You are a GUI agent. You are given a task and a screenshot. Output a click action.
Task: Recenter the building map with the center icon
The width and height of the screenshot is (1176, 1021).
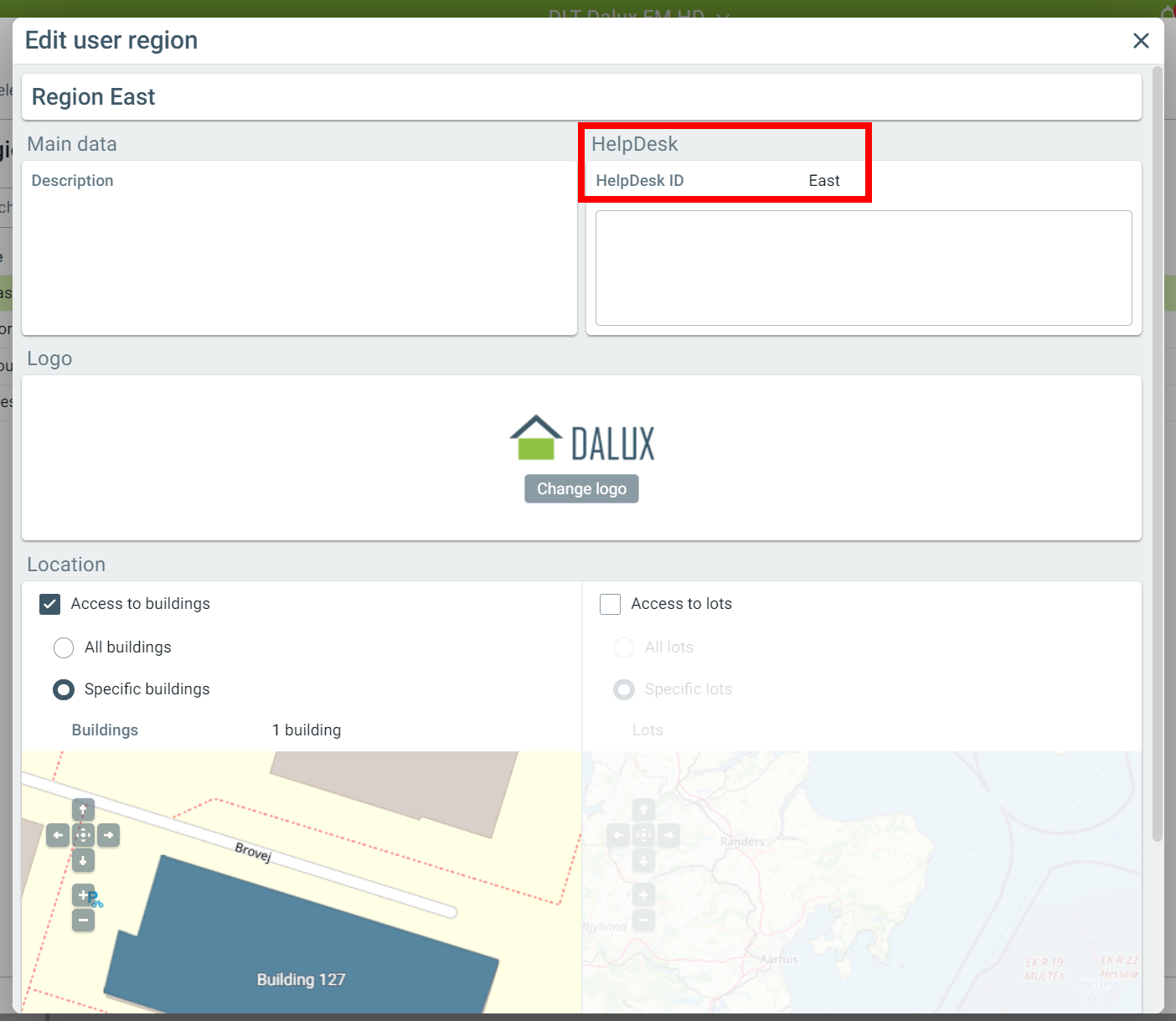coord(83,835)
